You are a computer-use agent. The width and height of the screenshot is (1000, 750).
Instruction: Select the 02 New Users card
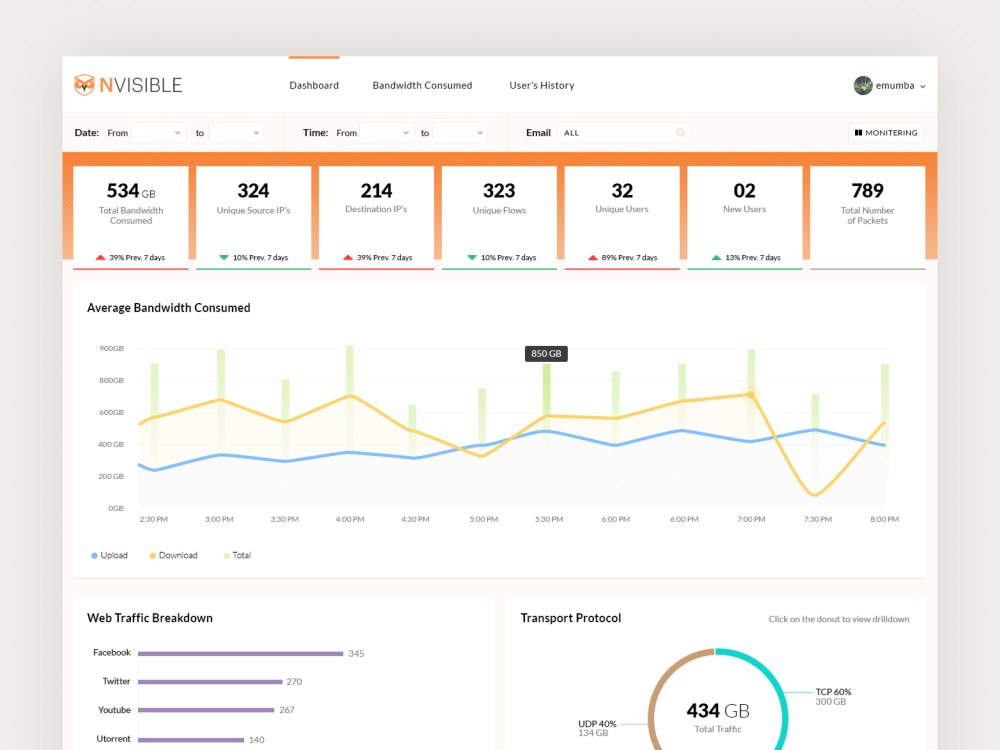tap(744, 217)
